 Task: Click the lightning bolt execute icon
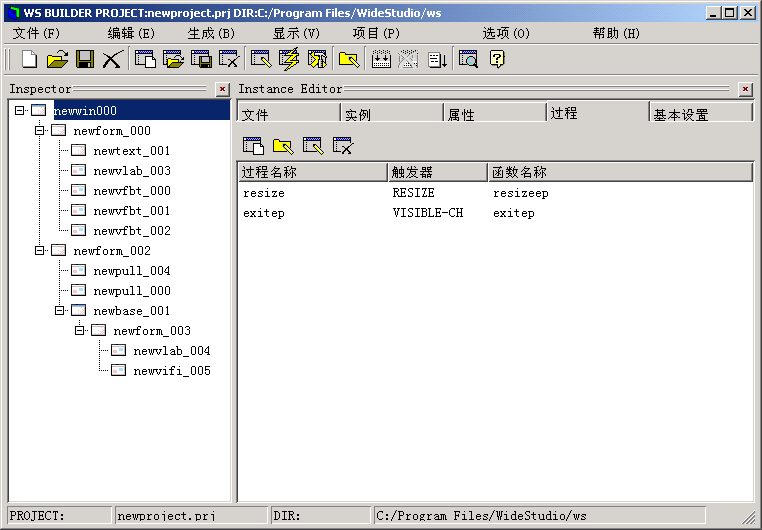point(289,59)
